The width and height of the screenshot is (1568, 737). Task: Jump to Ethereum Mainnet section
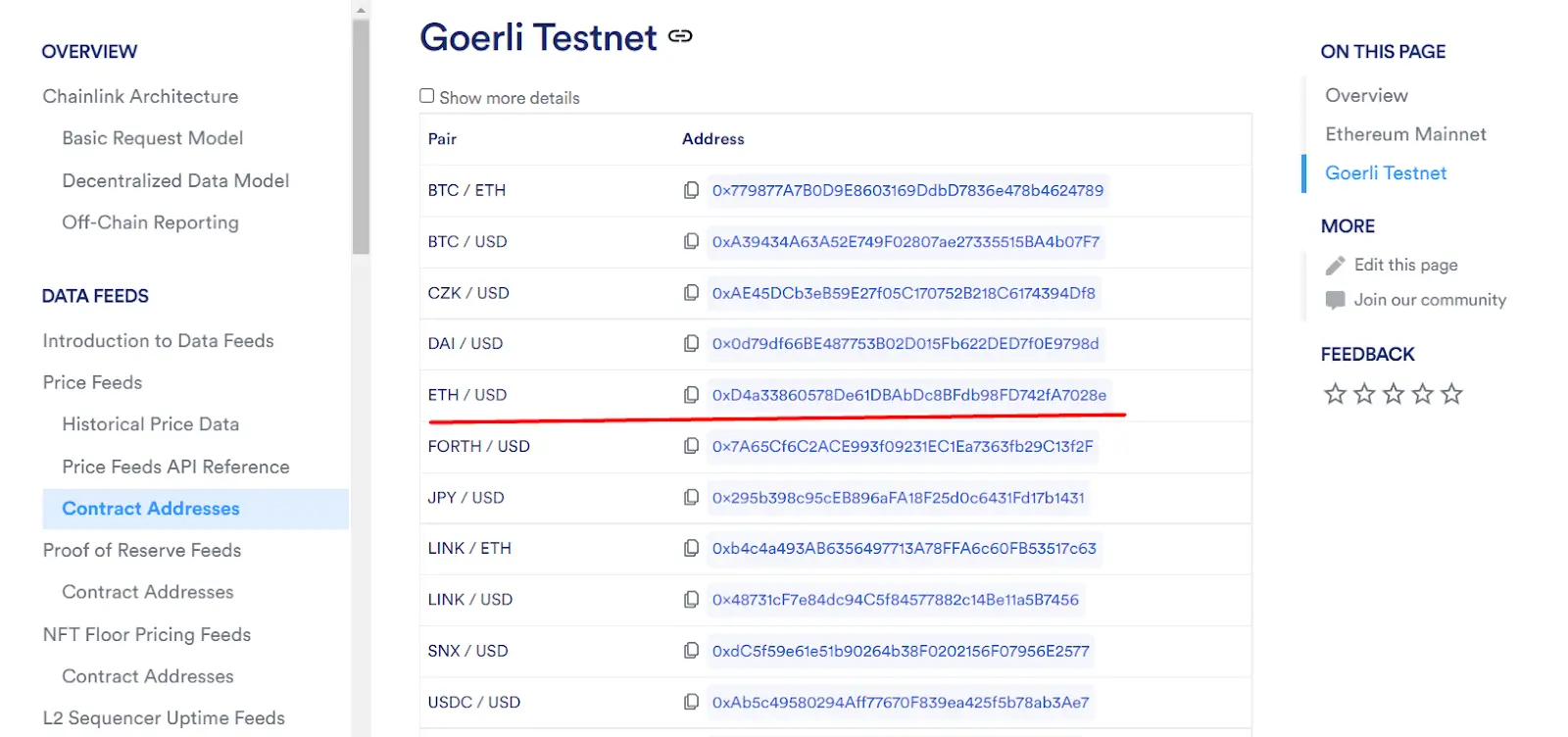1405,134
